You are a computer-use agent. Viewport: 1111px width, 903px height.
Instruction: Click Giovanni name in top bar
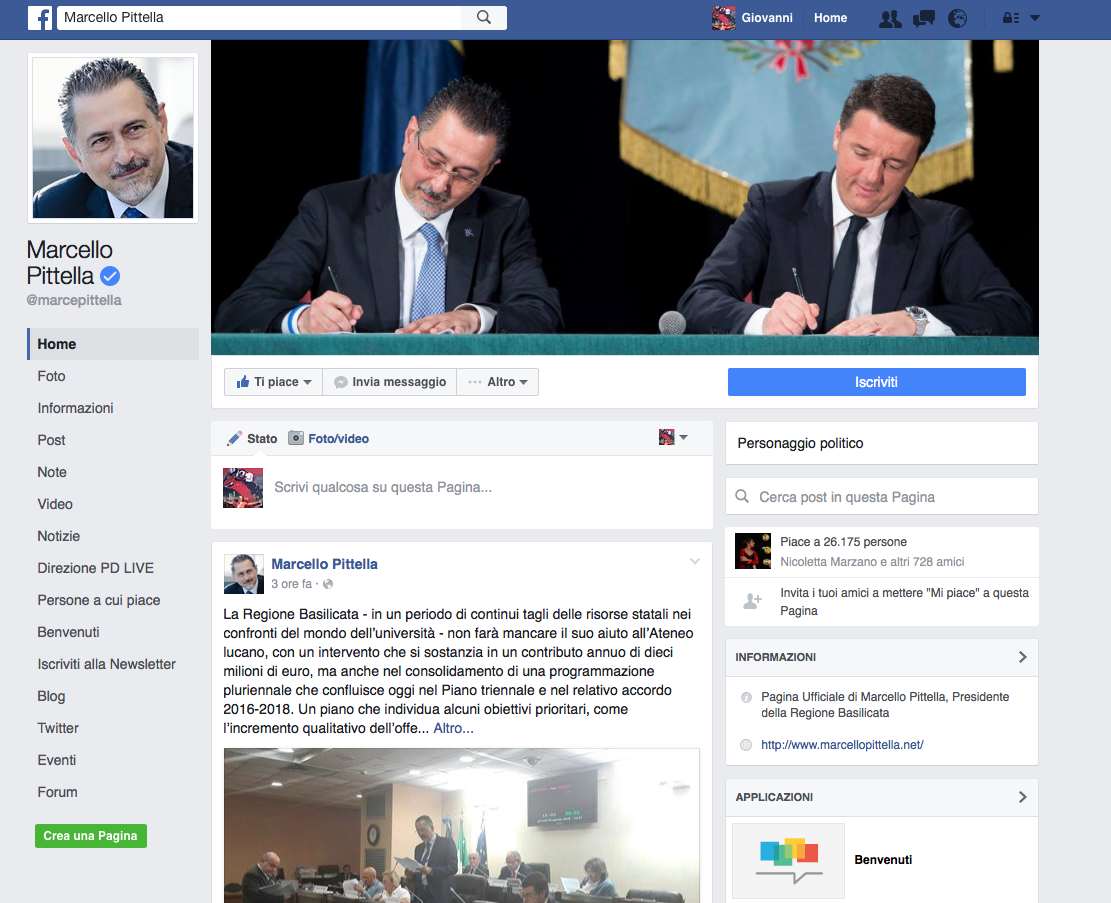[x=767, y=18]
